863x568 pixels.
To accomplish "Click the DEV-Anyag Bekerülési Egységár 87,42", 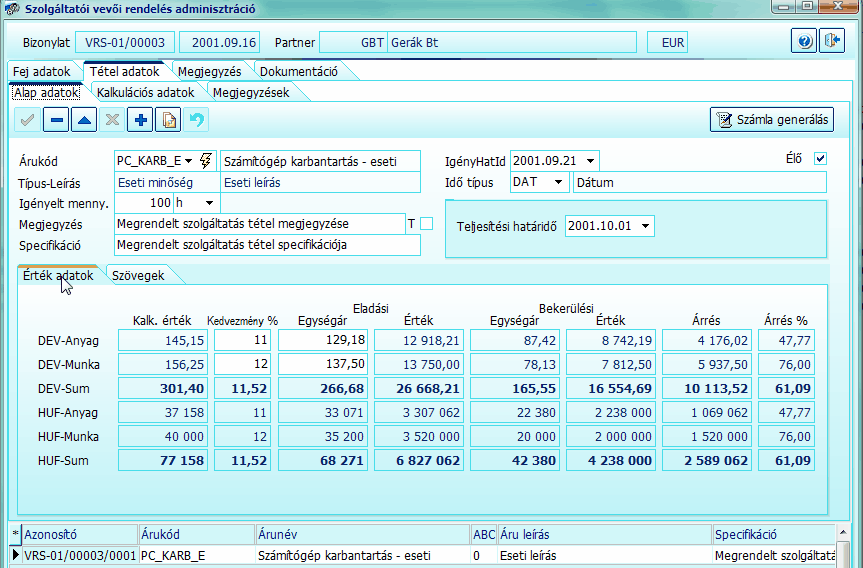I will pos(515,340).
